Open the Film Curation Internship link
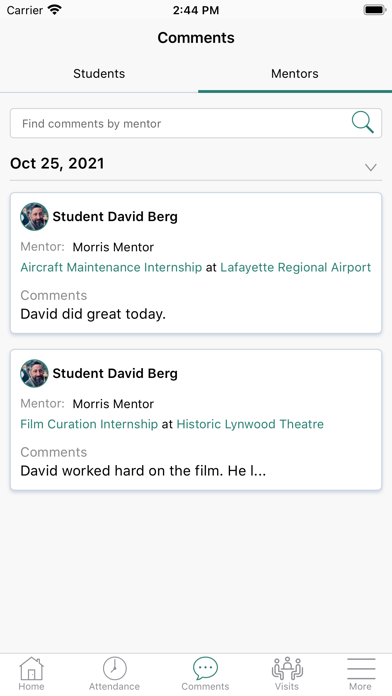 (89, 424)
